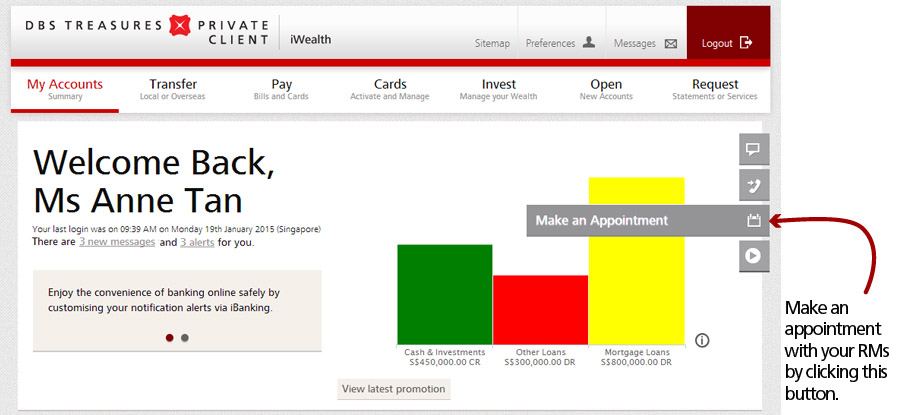Open the 3 new messages link
Image resolution: width=910 pixels, height=415 pixels.
(117, 242)
